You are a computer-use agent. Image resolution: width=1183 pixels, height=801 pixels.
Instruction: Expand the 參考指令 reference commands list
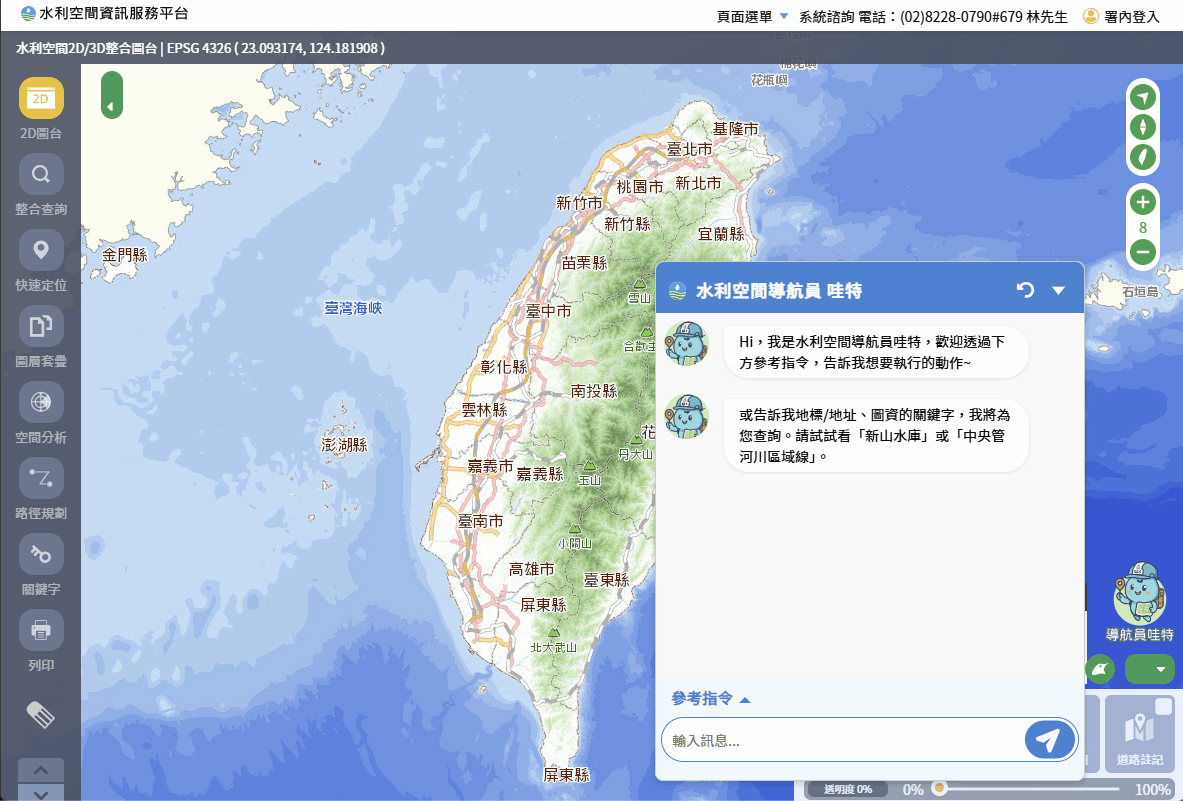(710, 699)
